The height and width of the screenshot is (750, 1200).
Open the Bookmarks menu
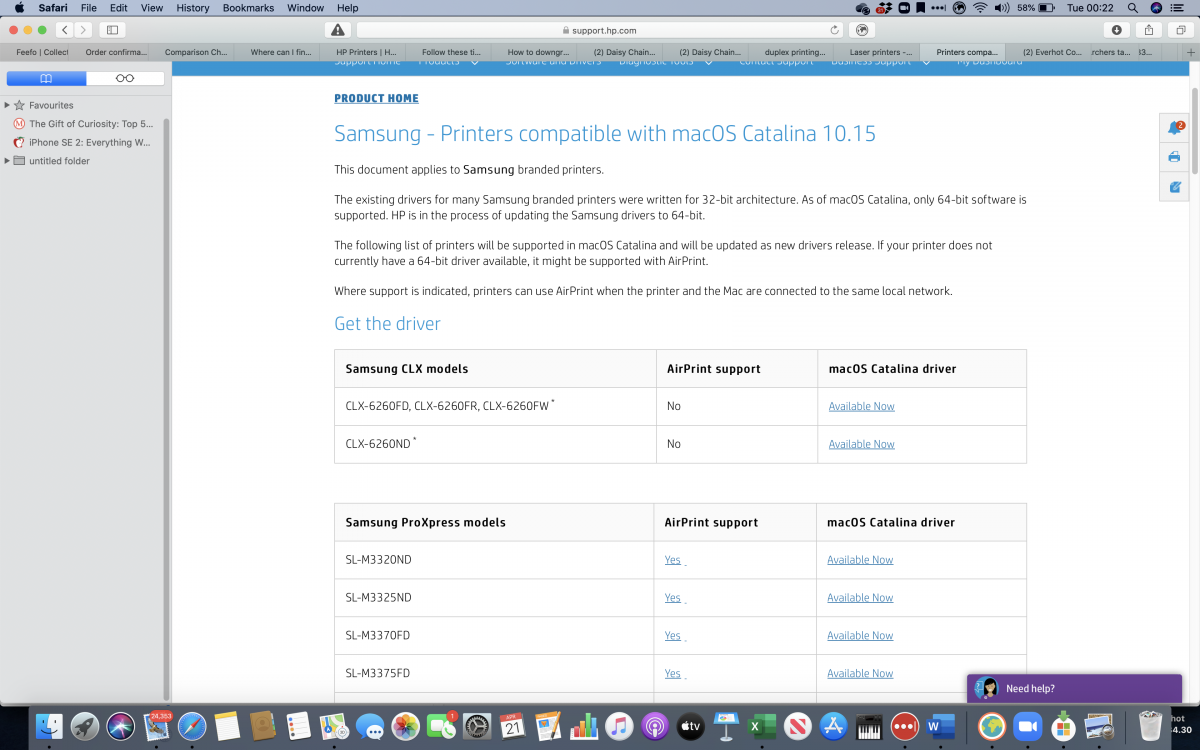click(x=248, y=8)
